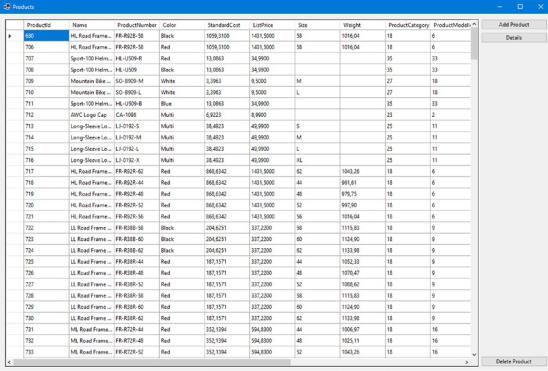This screenshot has height=371, width=548.
Task: Select ProductId cell 733
Action: click(x=46, y=352)
